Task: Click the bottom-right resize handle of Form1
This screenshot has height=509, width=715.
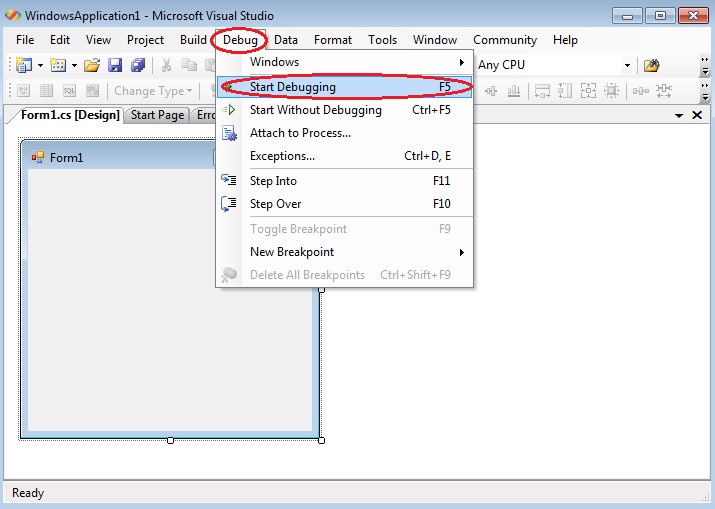Action: click(x=321, y=440)
